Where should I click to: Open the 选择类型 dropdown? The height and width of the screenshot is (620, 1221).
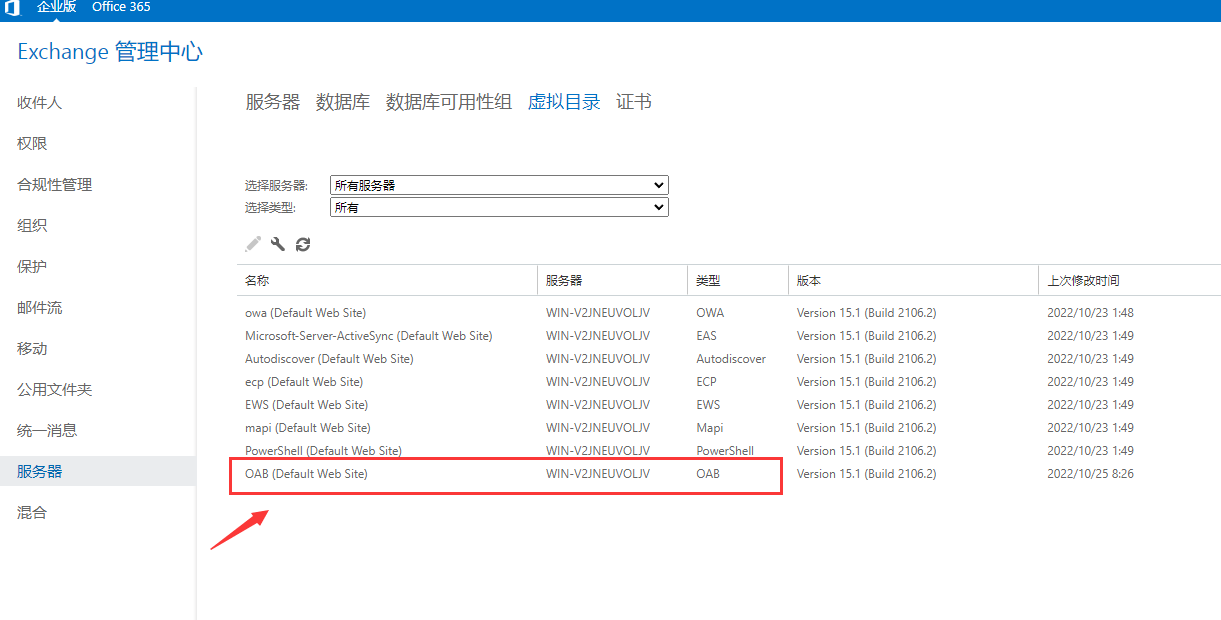point(499,207)
